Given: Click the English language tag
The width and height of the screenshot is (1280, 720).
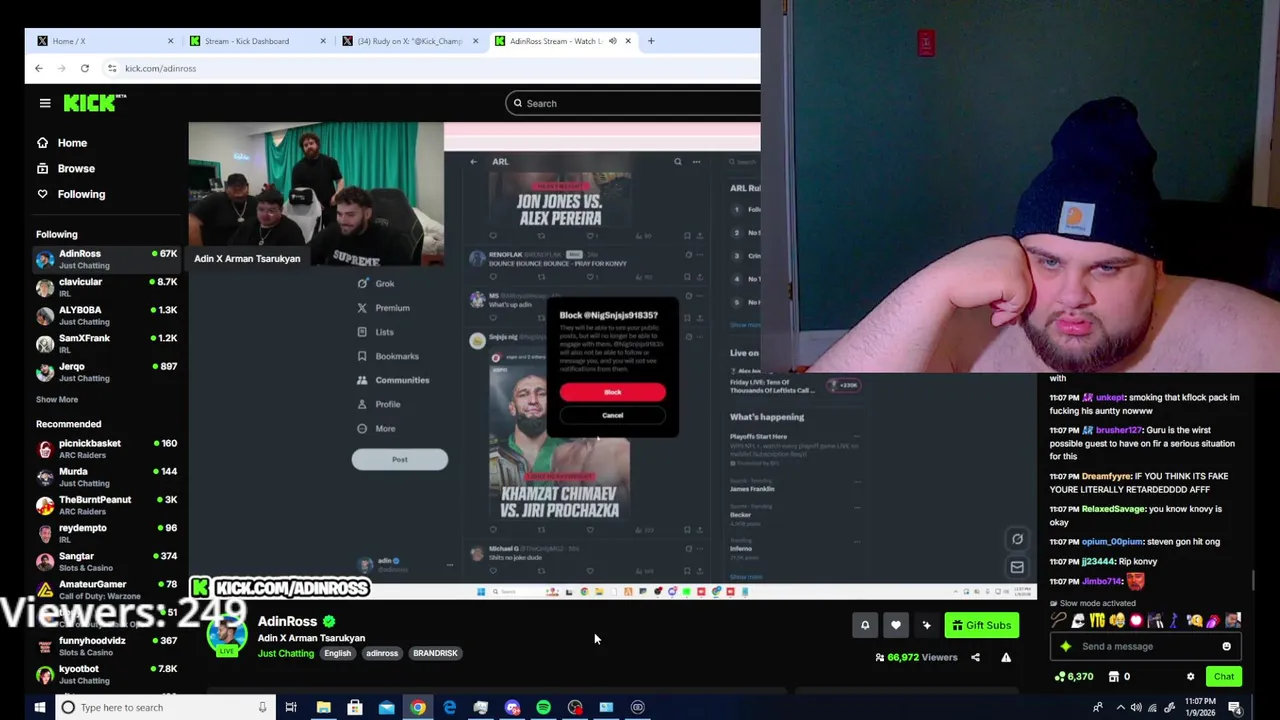Looking at the screenshot, I should click(337, 653).
